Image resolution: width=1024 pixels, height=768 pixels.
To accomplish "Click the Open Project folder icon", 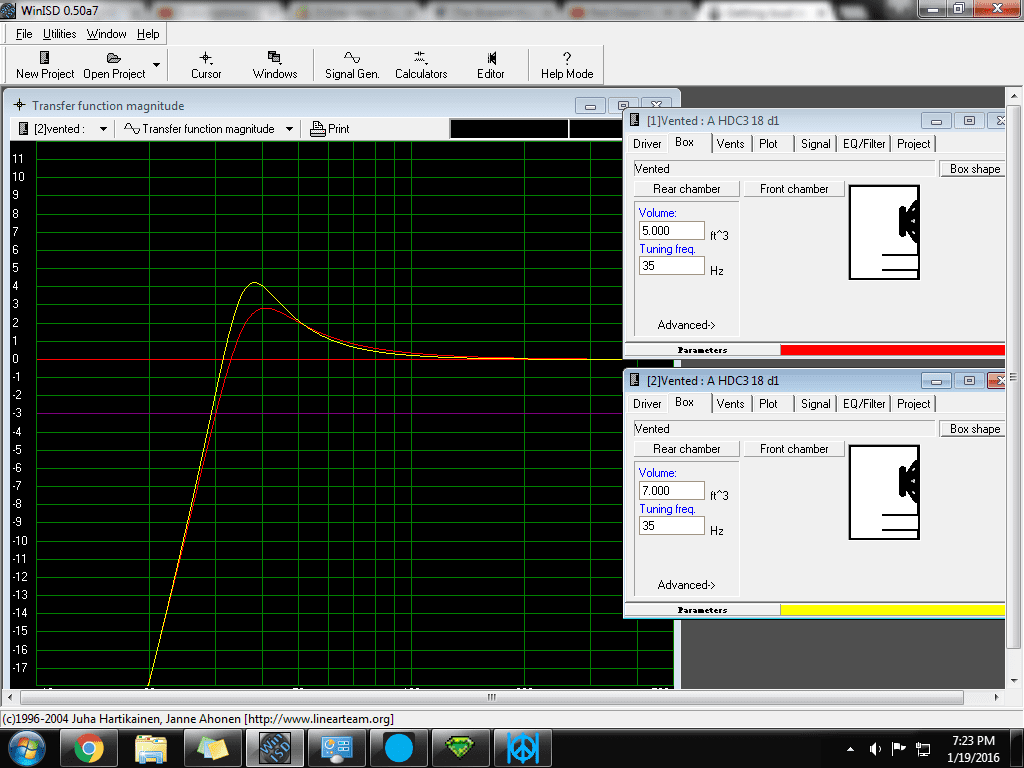I will point(114,58).
